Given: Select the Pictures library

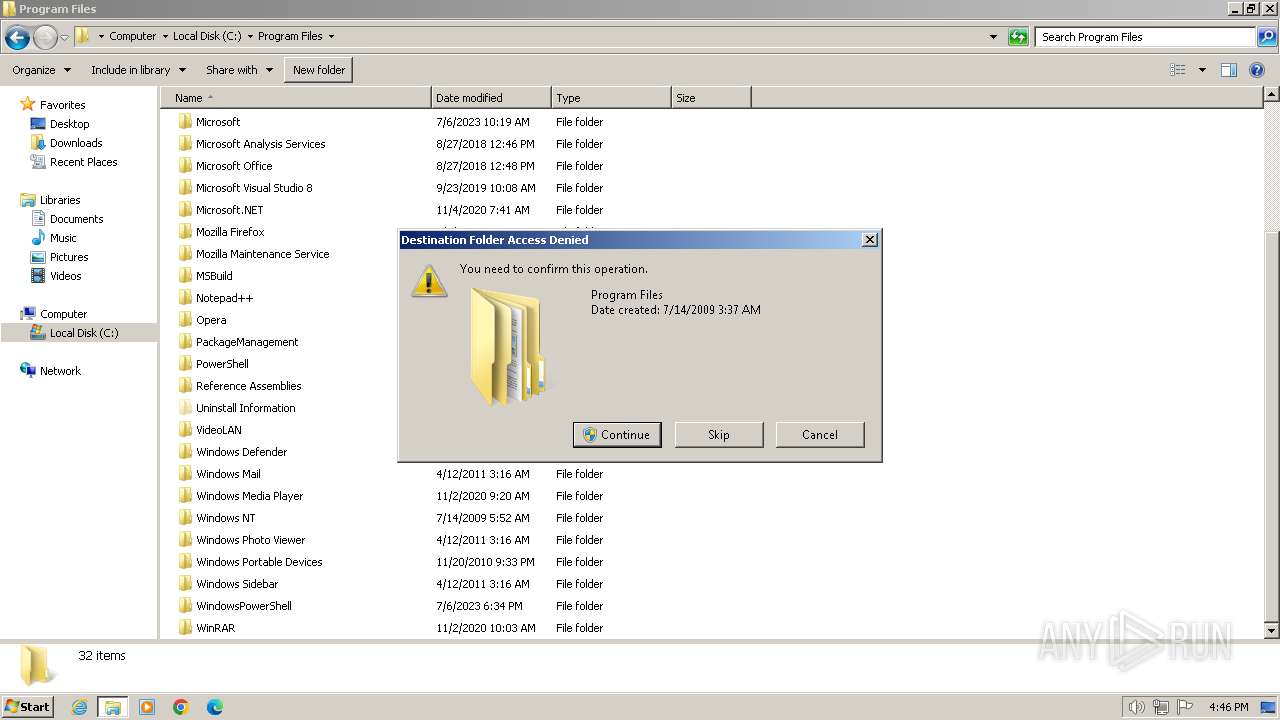Looking at the screenshot, I should (69, 257).
